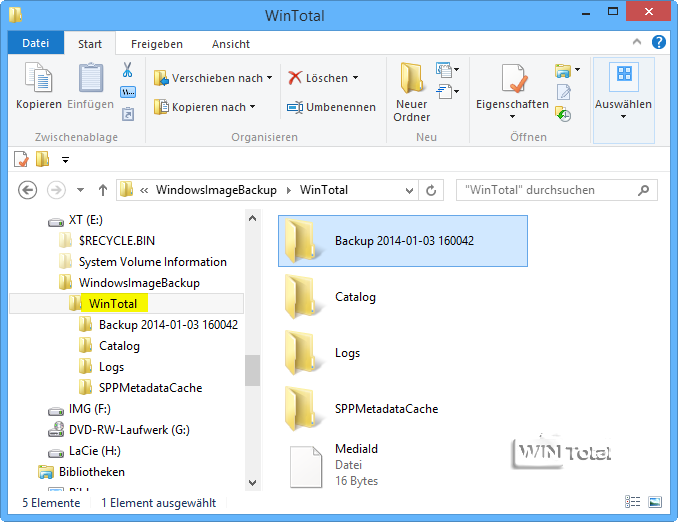Click the tree scrollbar down arrow
This screenshot has width=678, height=522.
pyautogui.click(x=253, y=482)
